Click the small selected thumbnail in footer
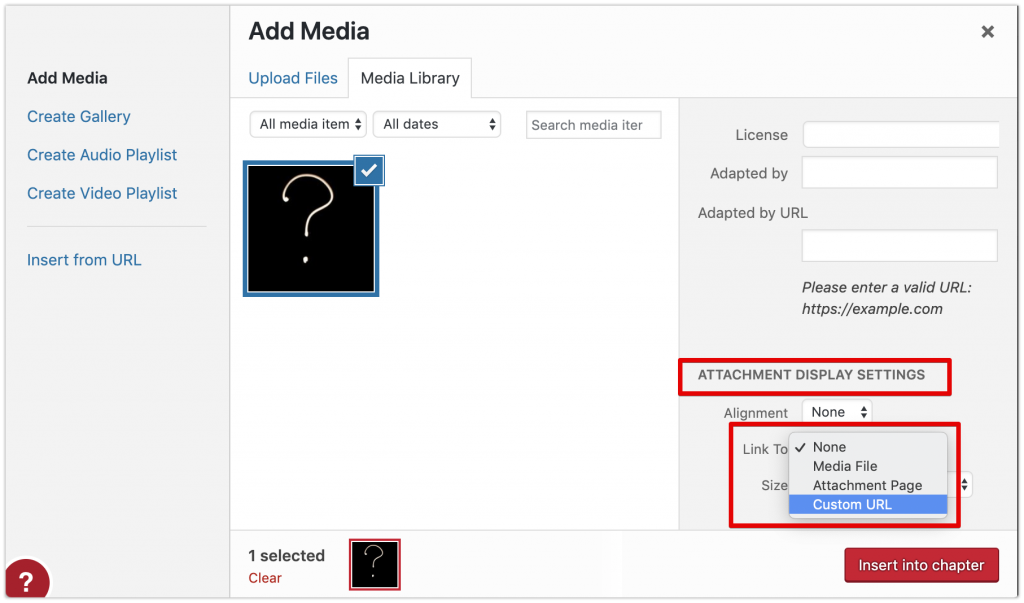1024x603 pixels. [374, 564]
